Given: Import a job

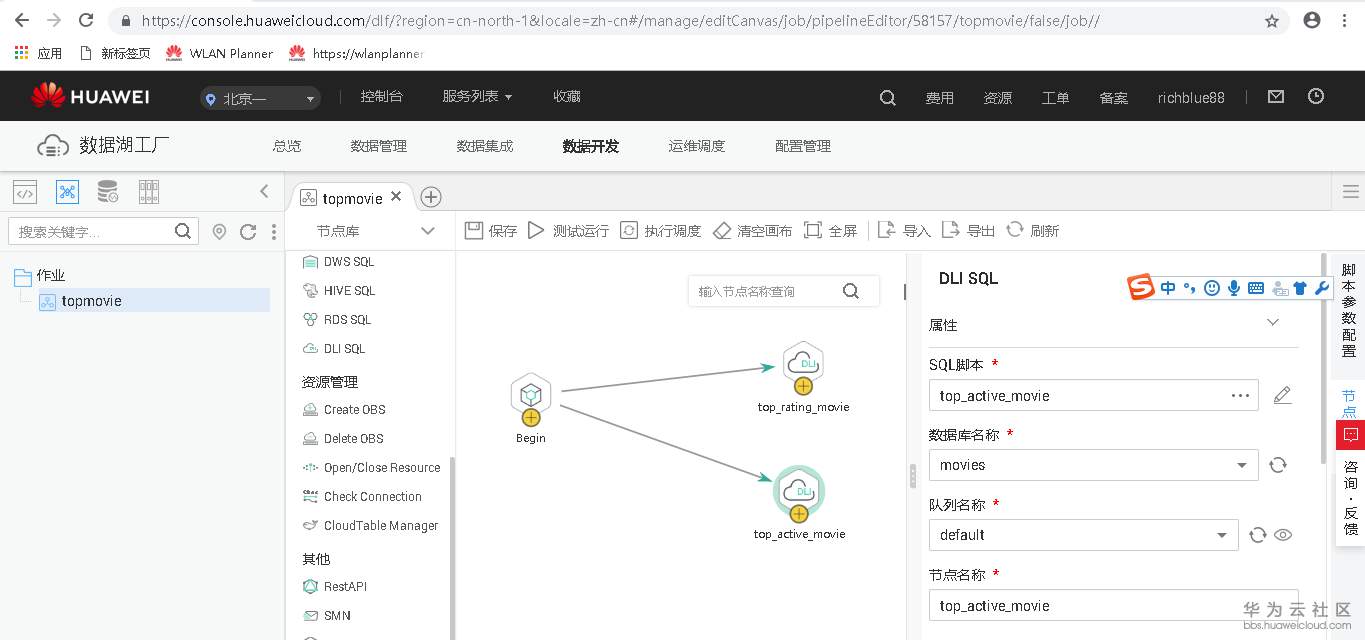Looking at the screenshot, I should point(904,230).
